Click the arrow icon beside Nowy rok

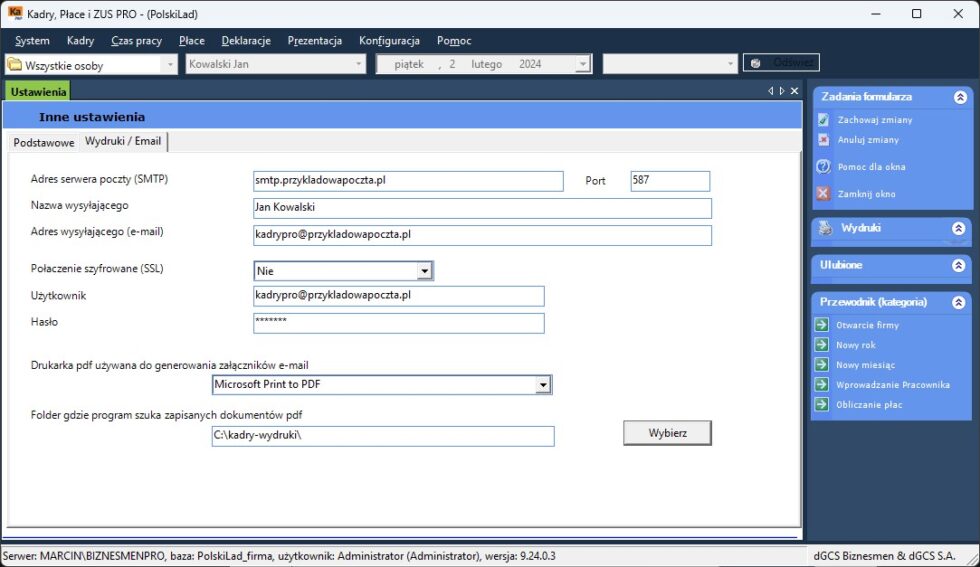tap(821, 344)
